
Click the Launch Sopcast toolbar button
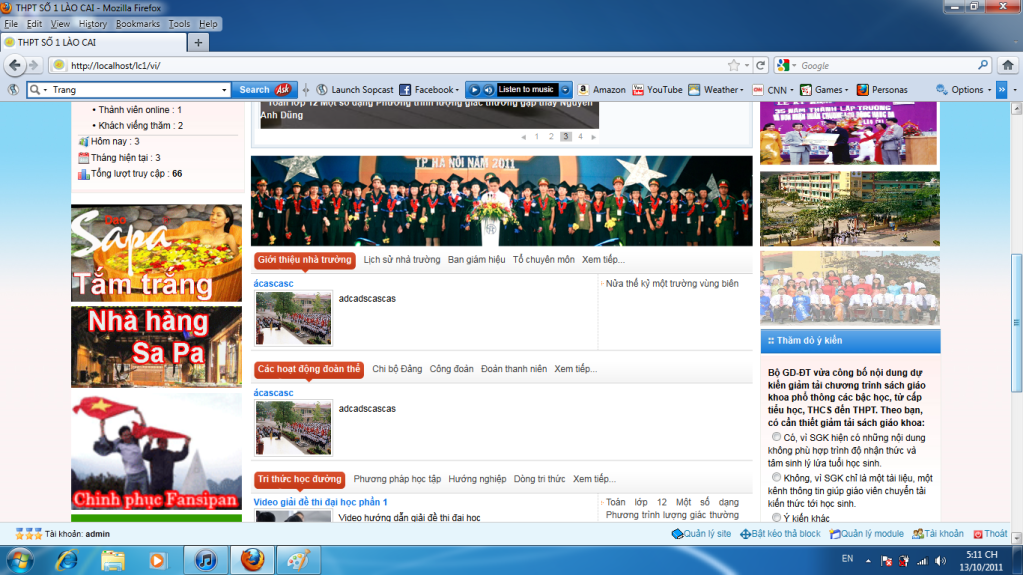[x=356, y=89]
